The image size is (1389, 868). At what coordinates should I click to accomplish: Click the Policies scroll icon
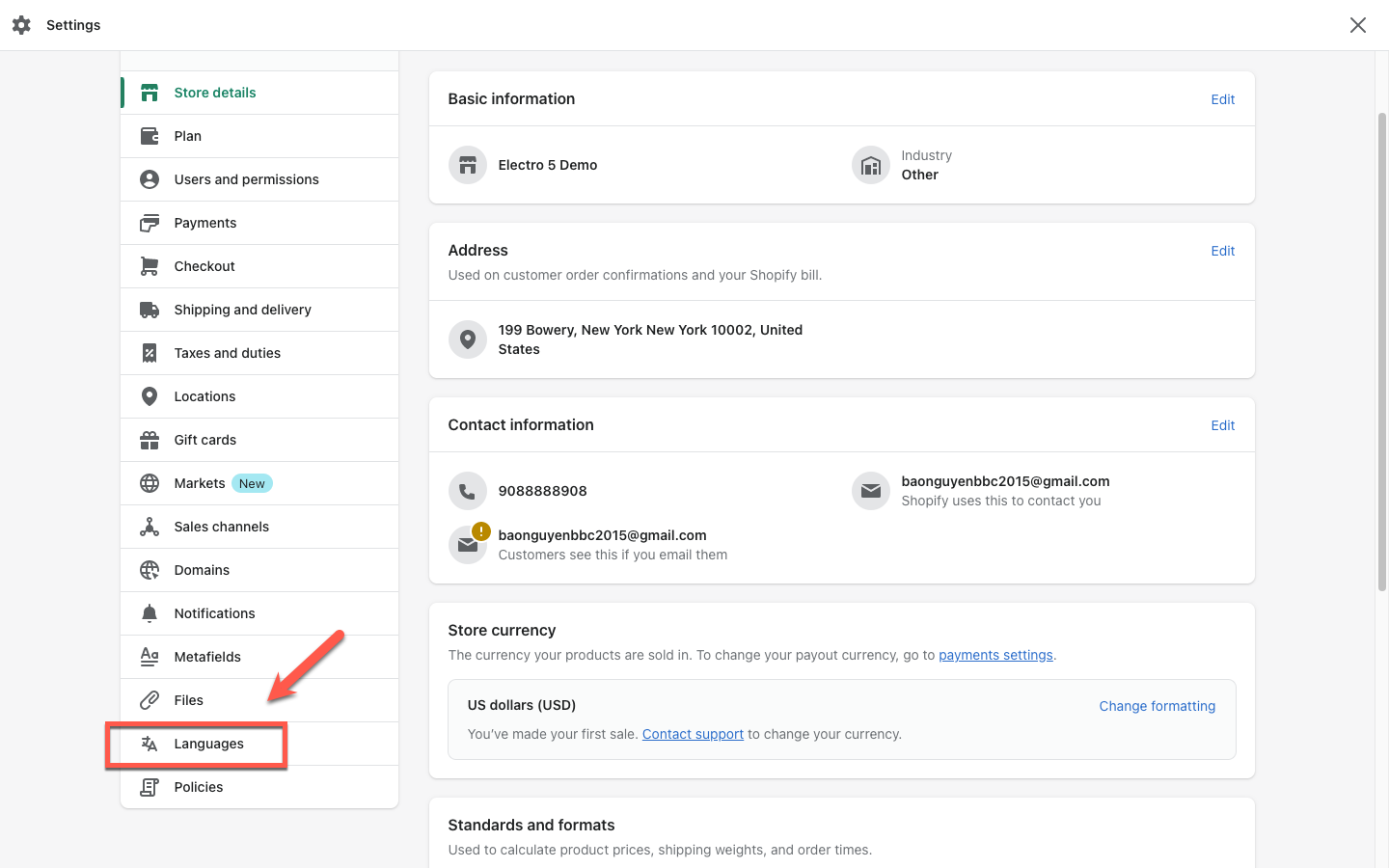[x=150, y=787]
